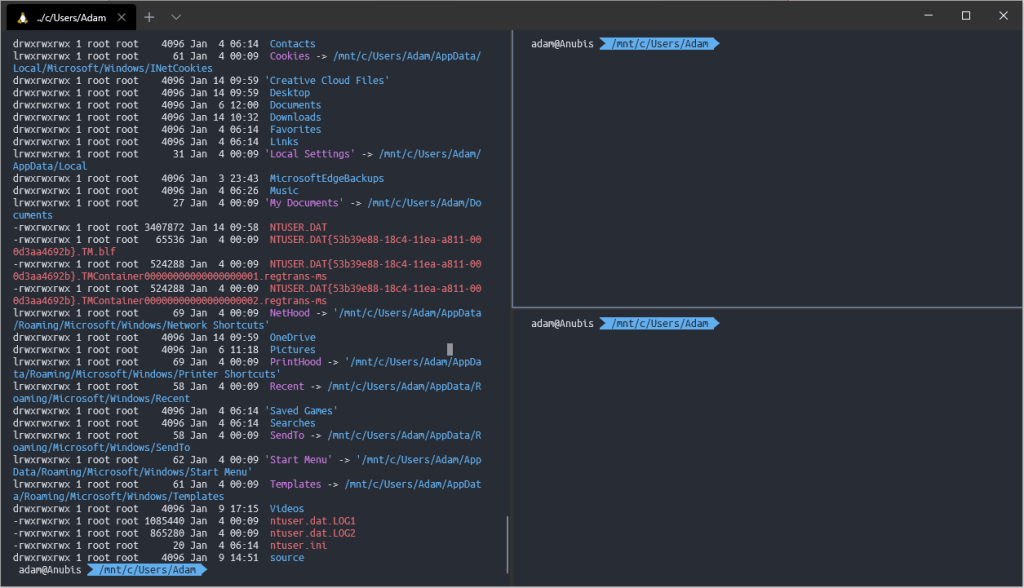The height and width of the screenshot is (588, 1024).
Task: Click the Favorites directory name
Action: click(295, 129)
